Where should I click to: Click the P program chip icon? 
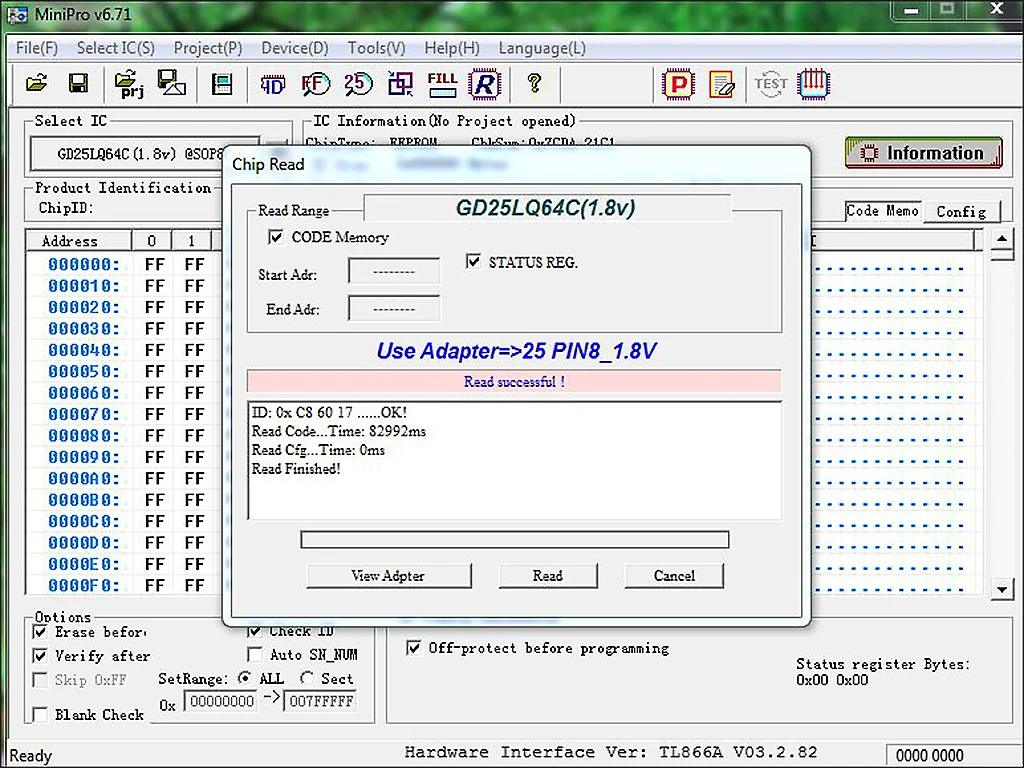pos(678,84)
